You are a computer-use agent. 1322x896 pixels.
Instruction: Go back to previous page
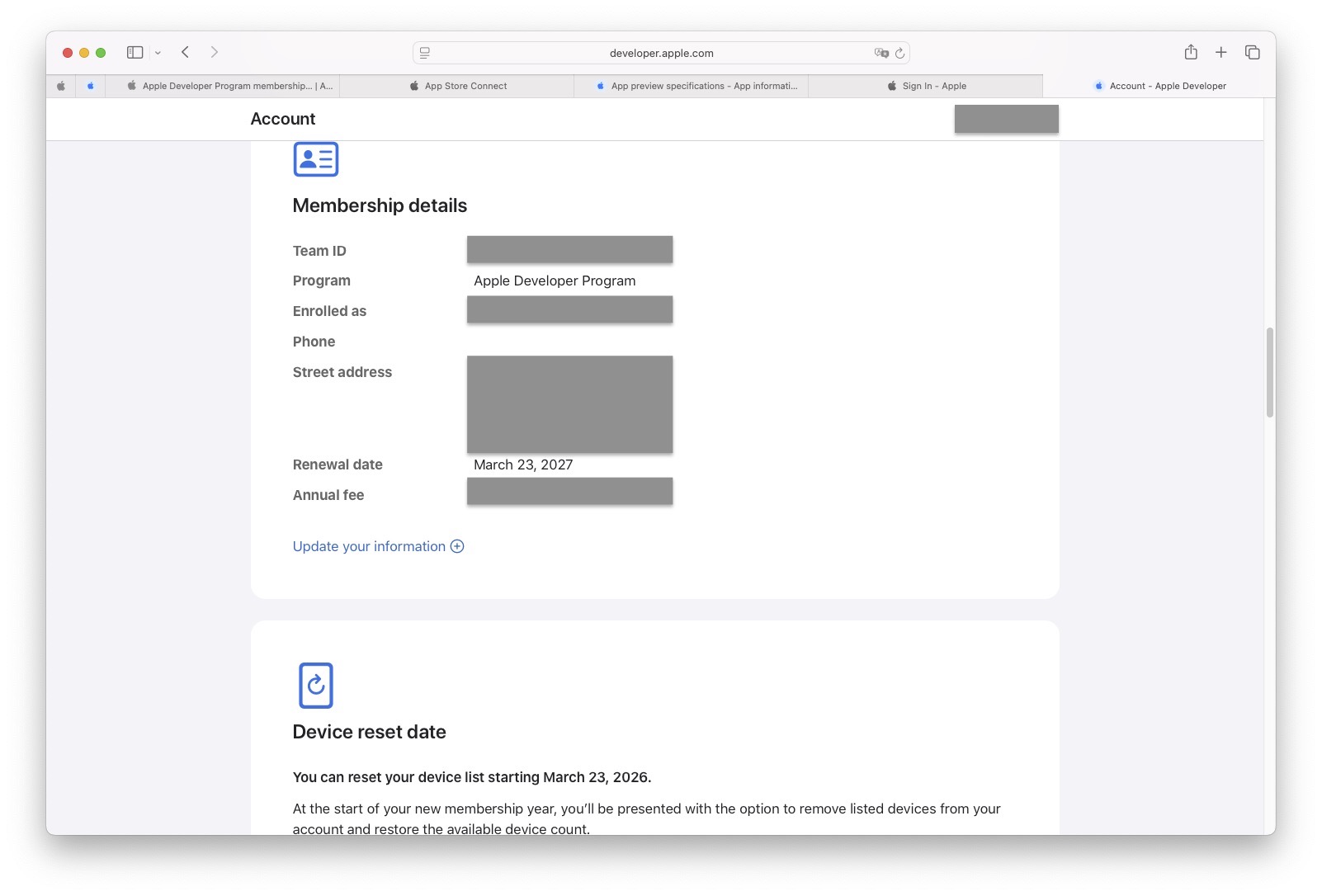click(186, 52)
